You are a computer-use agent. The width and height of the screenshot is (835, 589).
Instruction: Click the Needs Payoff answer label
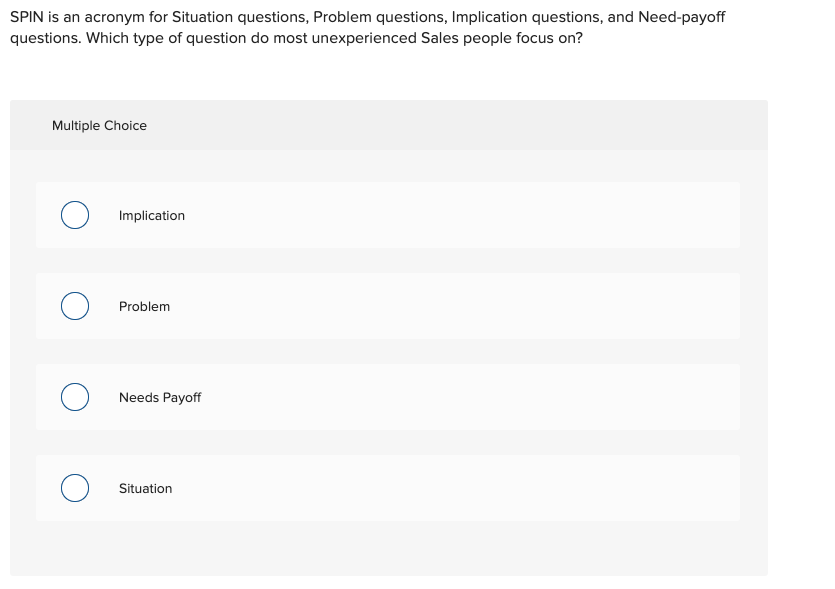pos(160,397)
